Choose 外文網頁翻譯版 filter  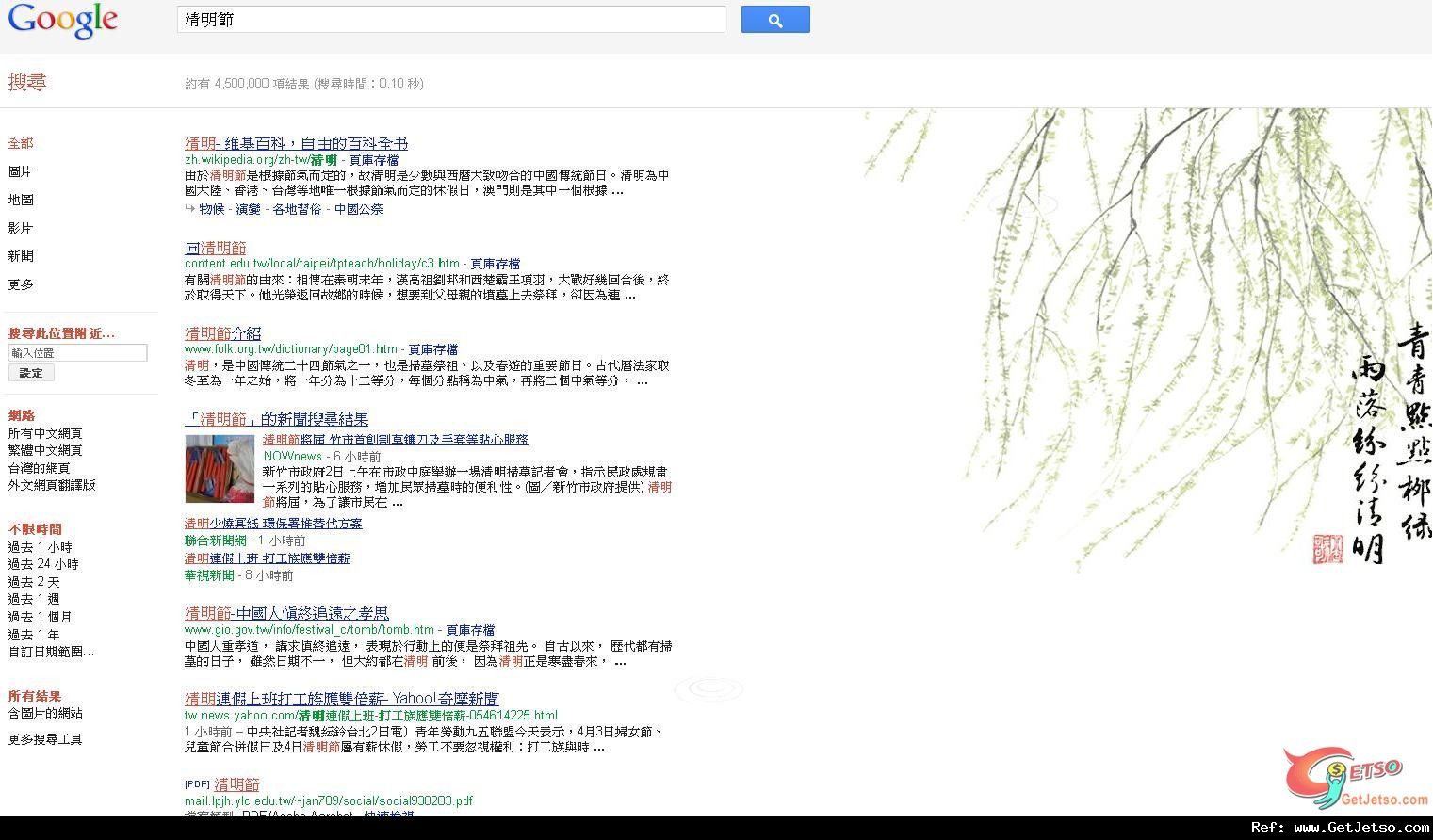(52, 485)
